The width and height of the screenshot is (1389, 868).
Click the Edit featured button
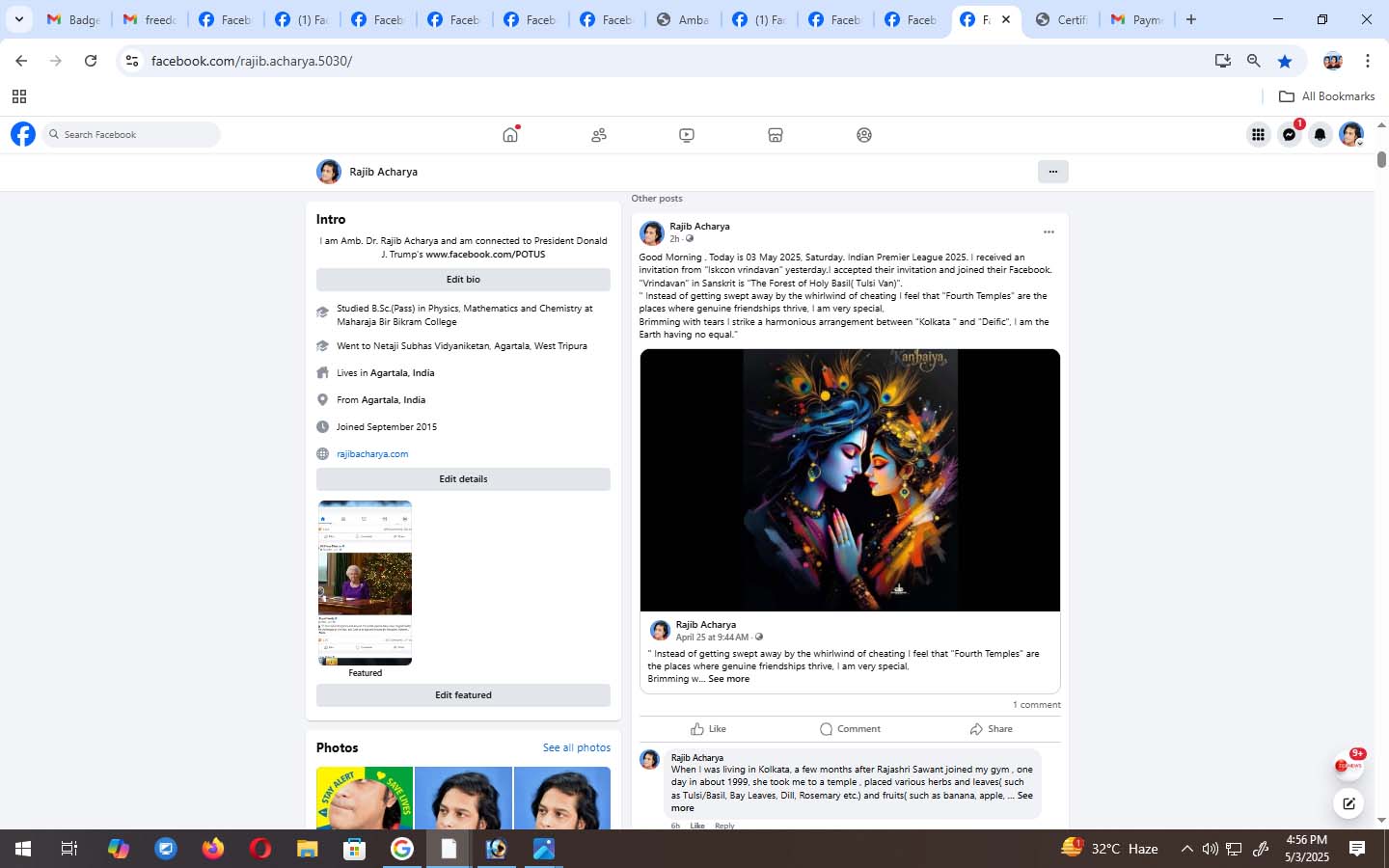[463, 695]
